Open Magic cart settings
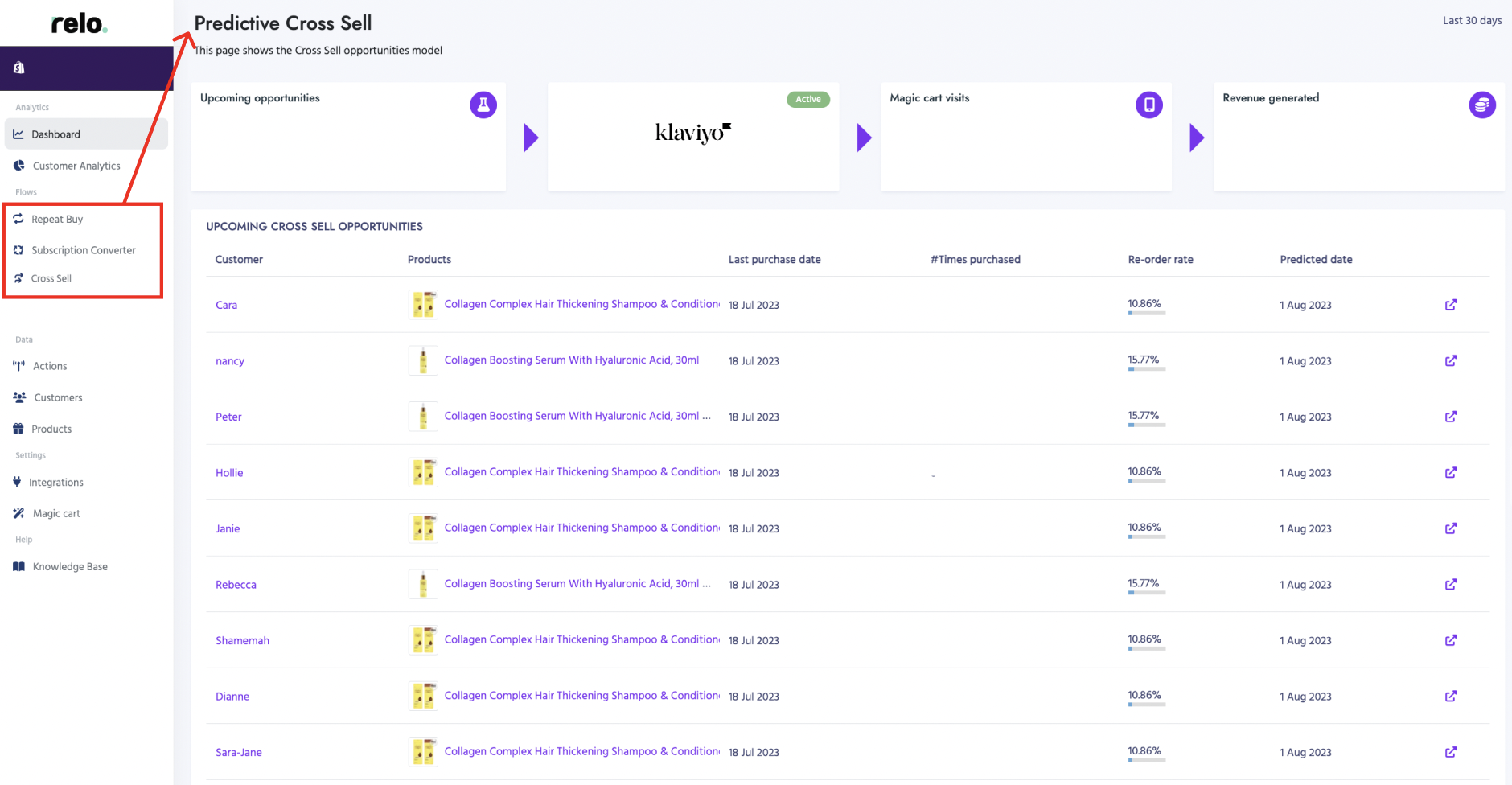 pos(56,513)
